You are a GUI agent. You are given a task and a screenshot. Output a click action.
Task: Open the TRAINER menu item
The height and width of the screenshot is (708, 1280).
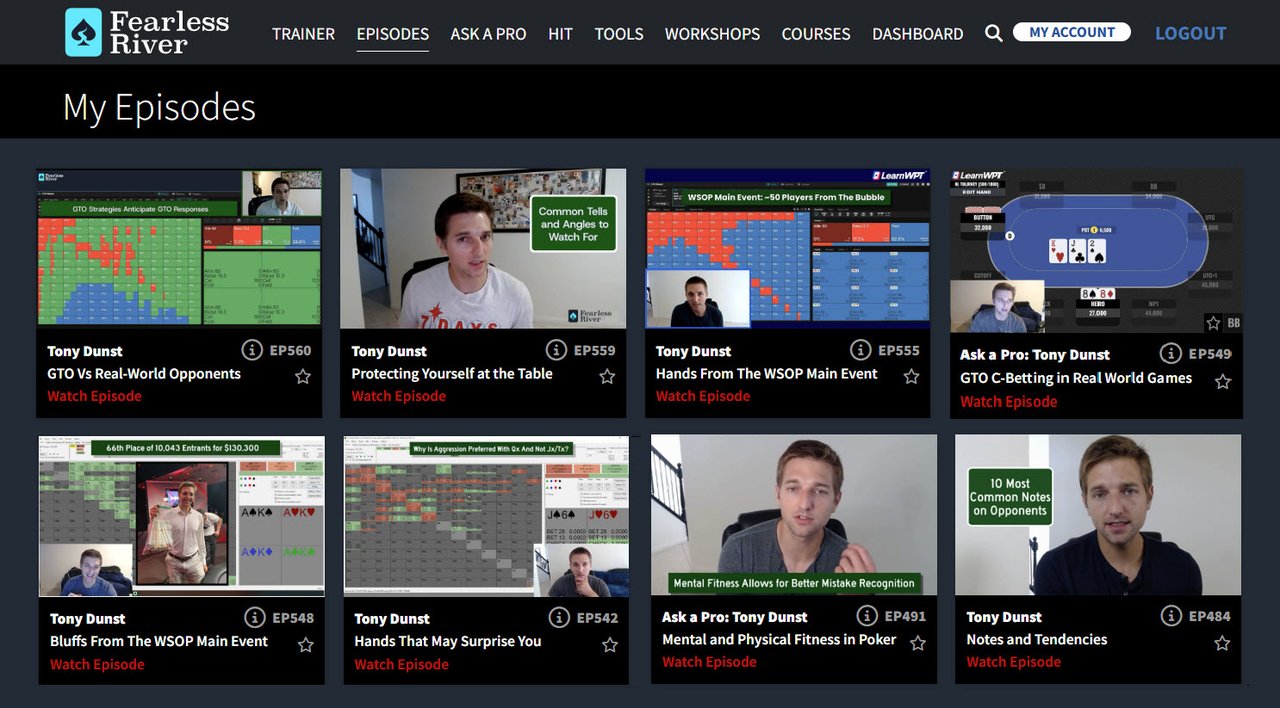(303, 34)
